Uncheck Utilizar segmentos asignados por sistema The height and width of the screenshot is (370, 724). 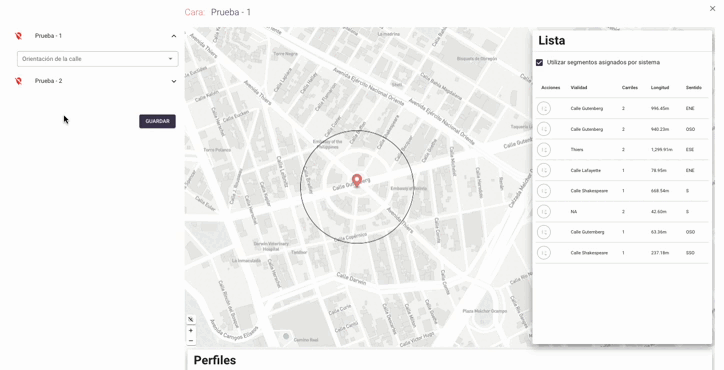click(539, 62)
